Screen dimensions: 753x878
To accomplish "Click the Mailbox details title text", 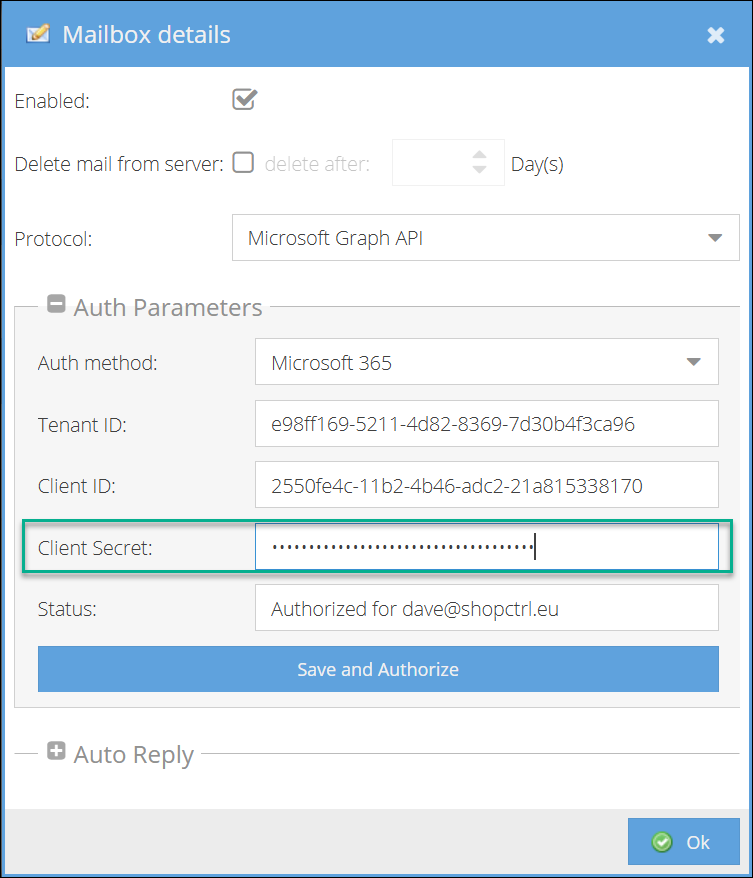I will (x=146, y=35).
